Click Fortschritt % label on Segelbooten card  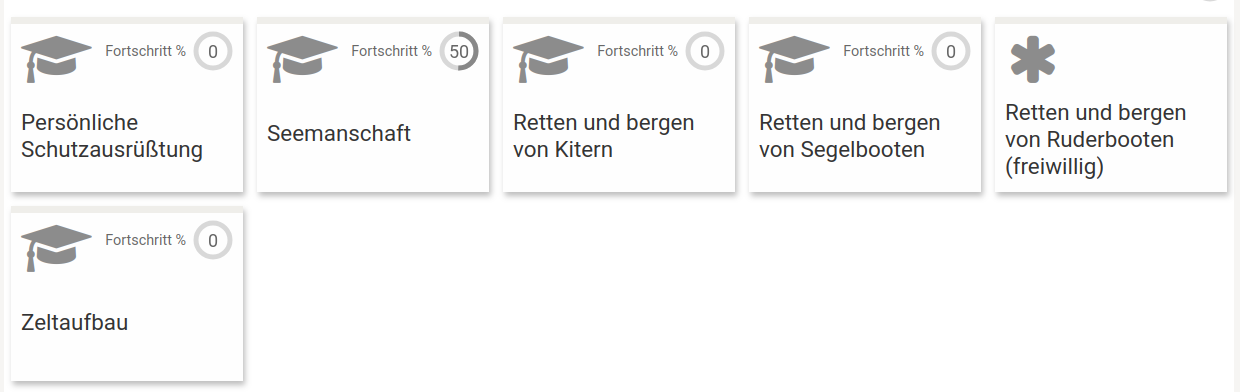point(884,51)
